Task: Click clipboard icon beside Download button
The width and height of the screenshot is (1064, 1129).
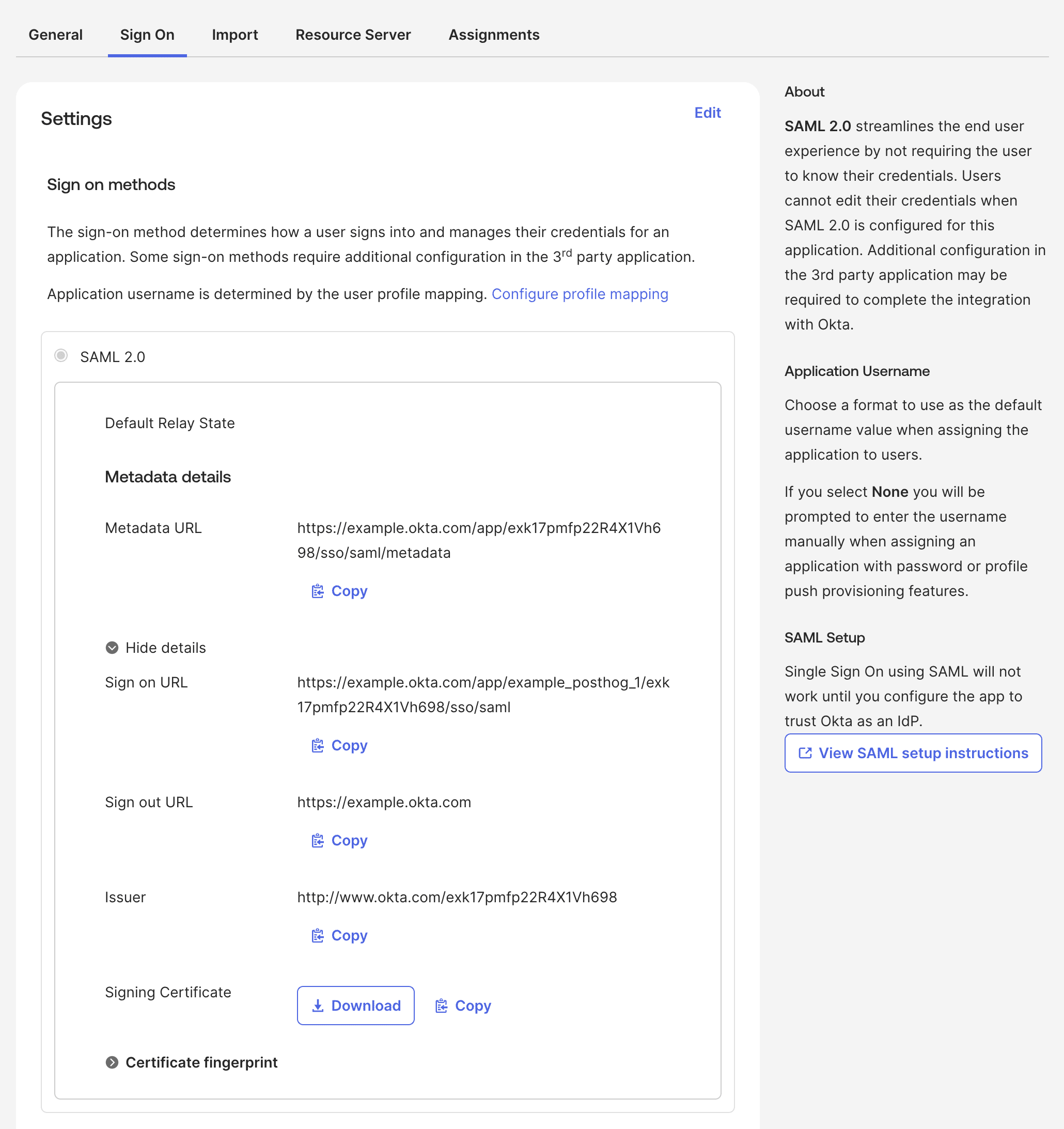Action: coord(442,1006)
